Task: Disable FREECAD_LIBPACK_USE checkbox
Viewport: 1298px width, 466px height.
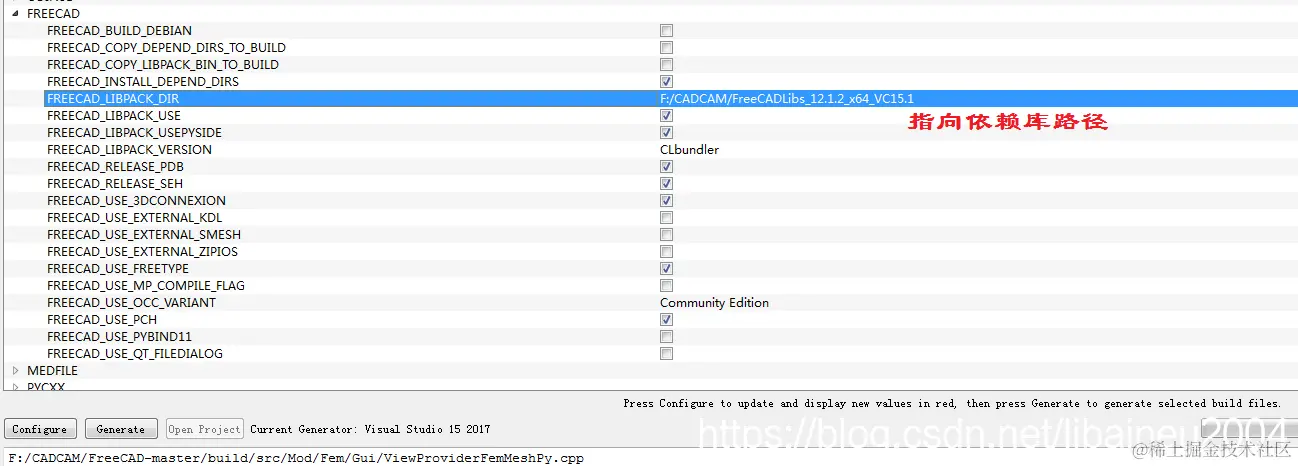Action: [666, 116]
